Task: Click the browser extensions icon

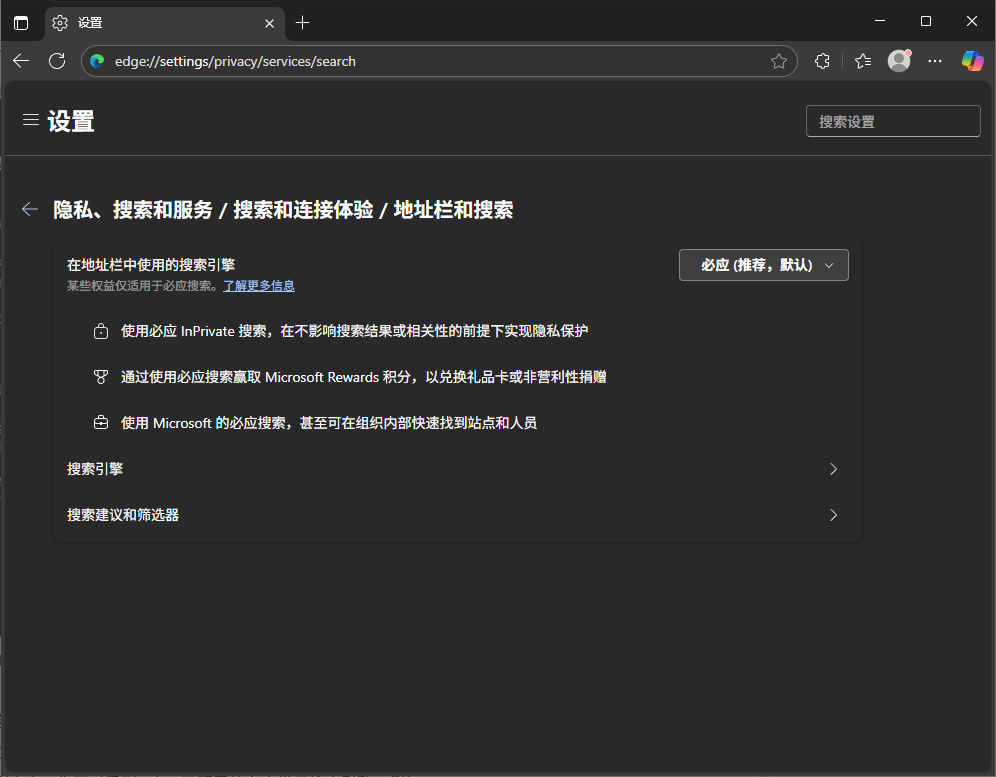Action: click(822, 61)
